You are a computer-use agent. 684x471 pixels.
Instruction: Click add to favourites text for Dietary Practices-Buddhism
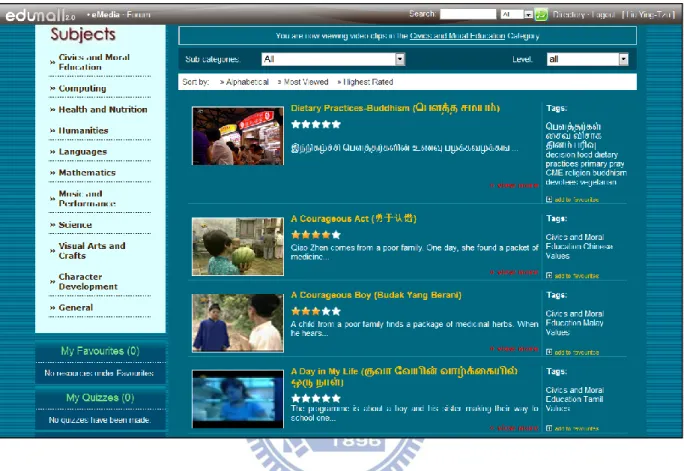(x=576, y=200)
